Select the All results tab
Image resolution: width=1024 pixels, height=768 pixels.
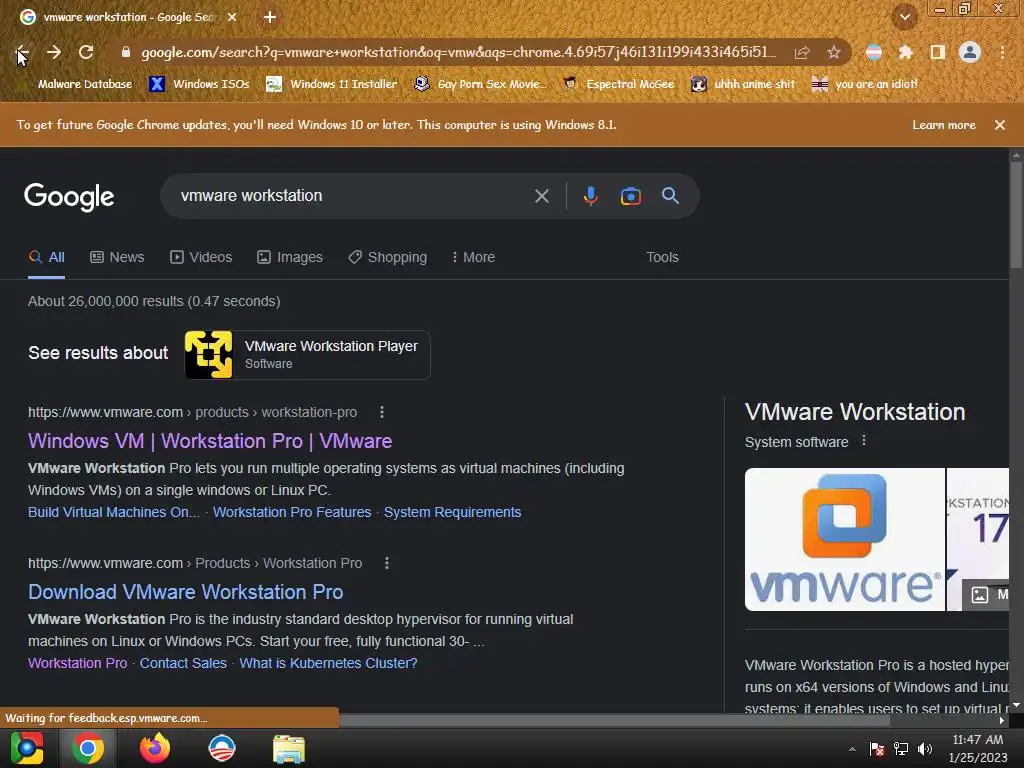46,257
